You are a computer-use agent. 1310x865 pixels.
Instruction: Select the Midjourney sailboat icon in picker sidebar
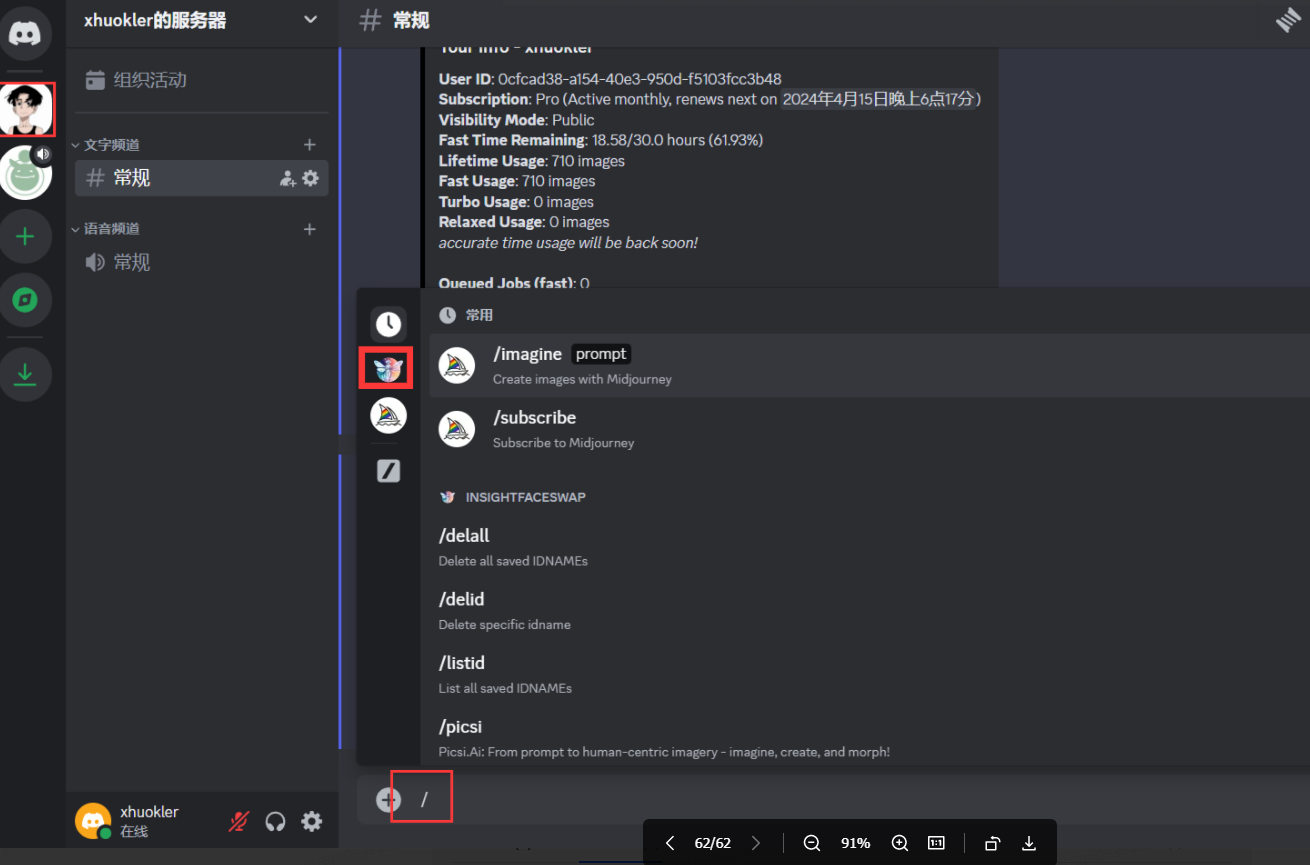tap(388, 415)
